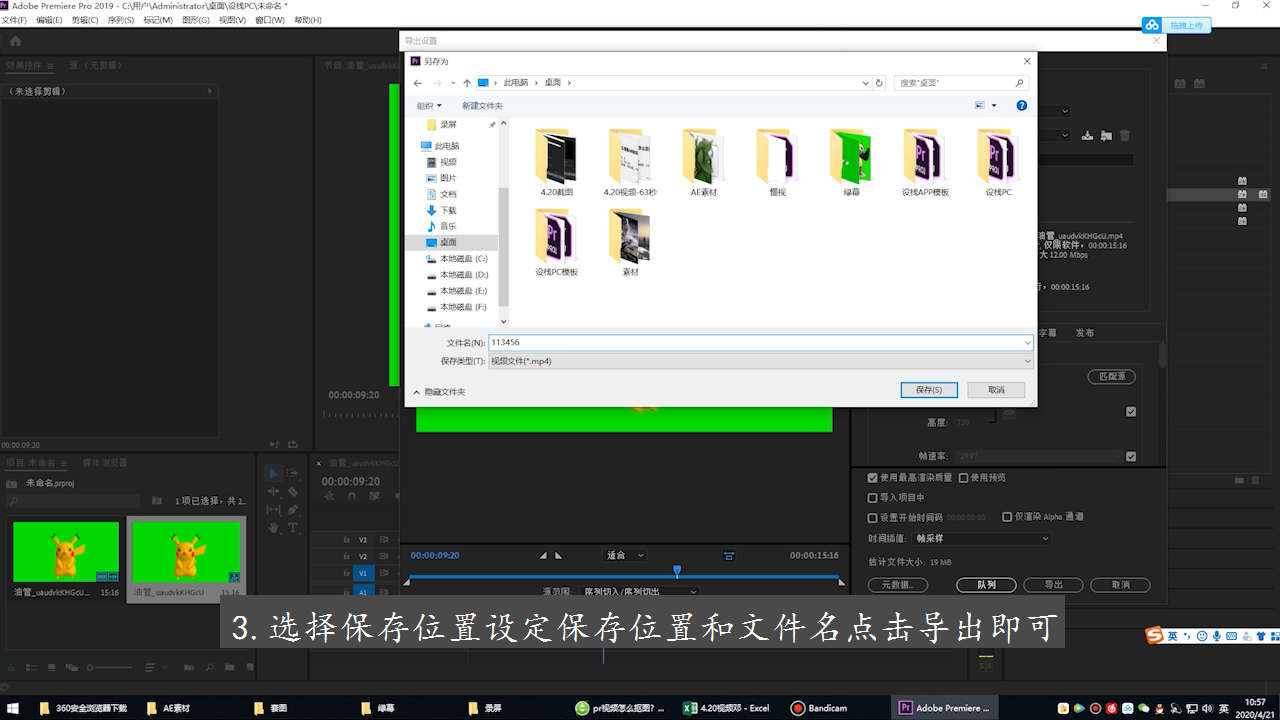This screenshot has width=1280, height=720.
Task: Click 取消 in Save As dialog
Action: pyautogui.click(x=997, y=390)
